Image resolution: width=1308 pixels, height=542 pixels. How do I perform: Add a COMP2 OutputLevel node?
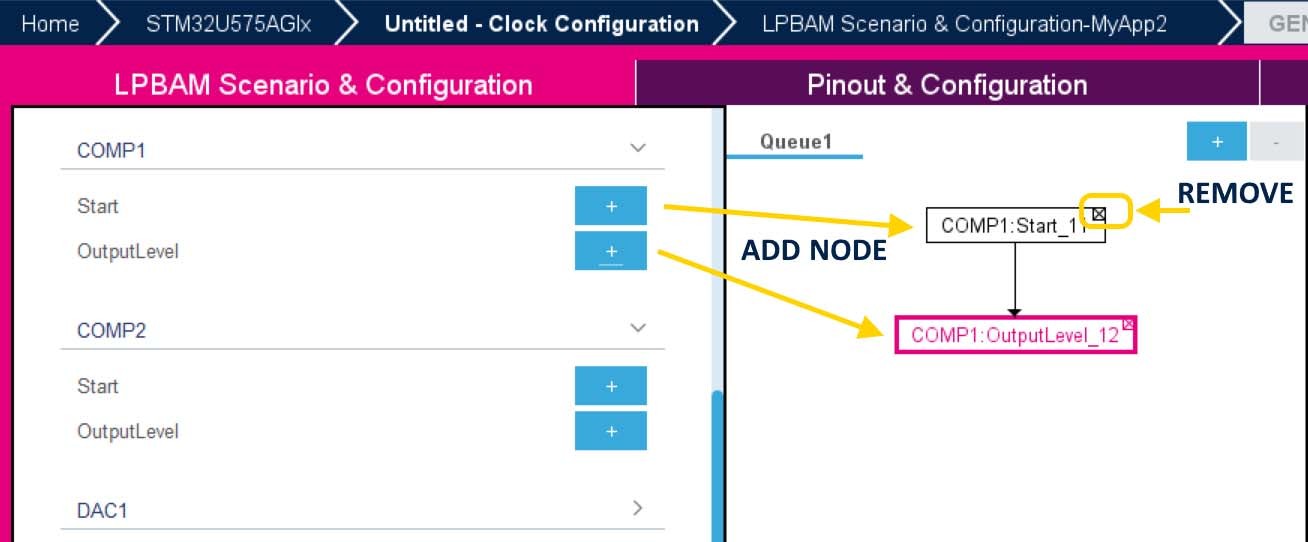click(x=611, y=431)
